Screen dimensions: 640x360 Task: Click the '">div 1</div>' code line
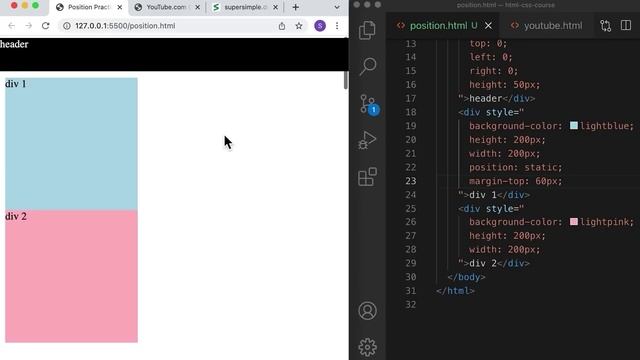tap(493, 195)
